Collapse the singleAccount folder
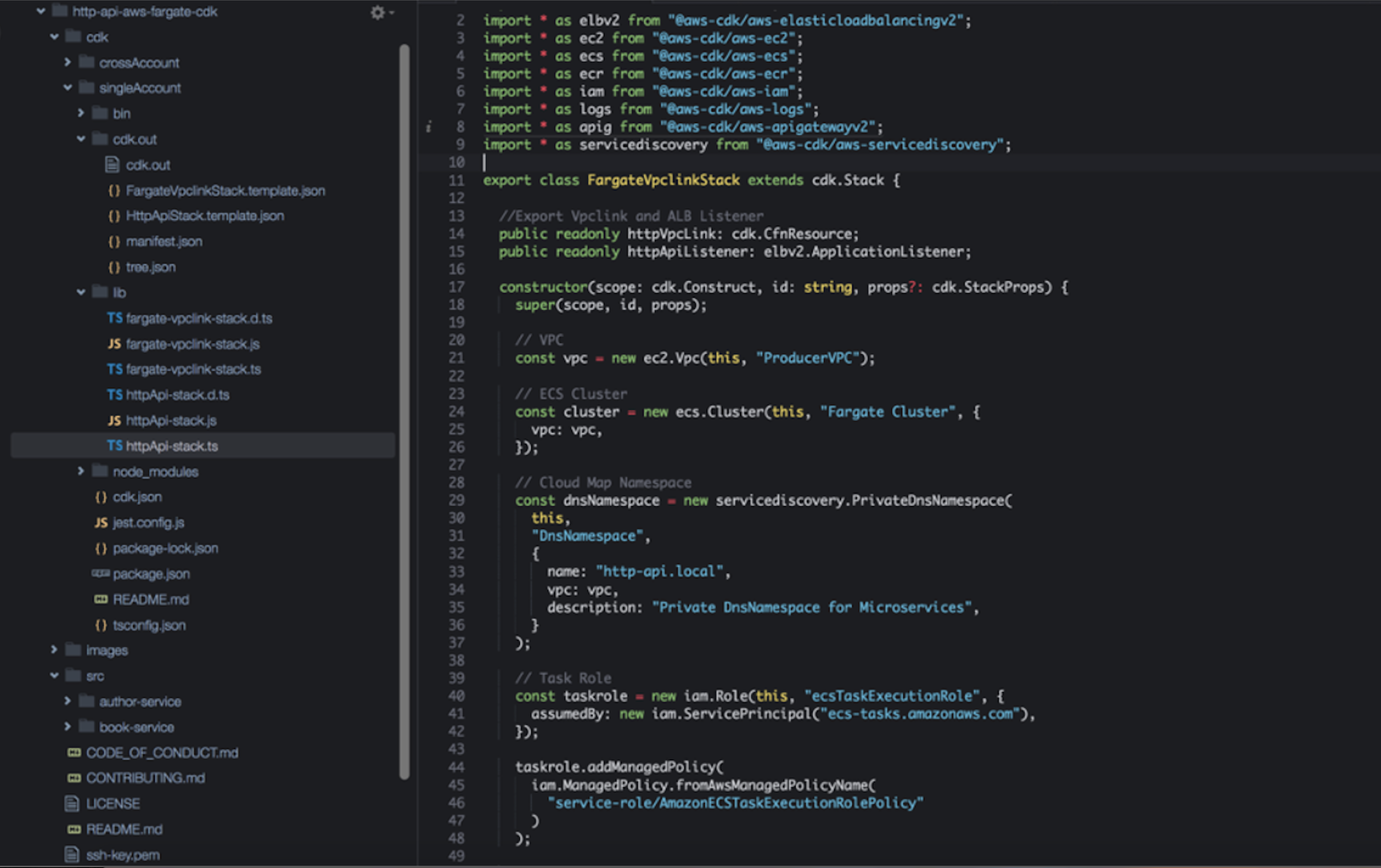 68,88
